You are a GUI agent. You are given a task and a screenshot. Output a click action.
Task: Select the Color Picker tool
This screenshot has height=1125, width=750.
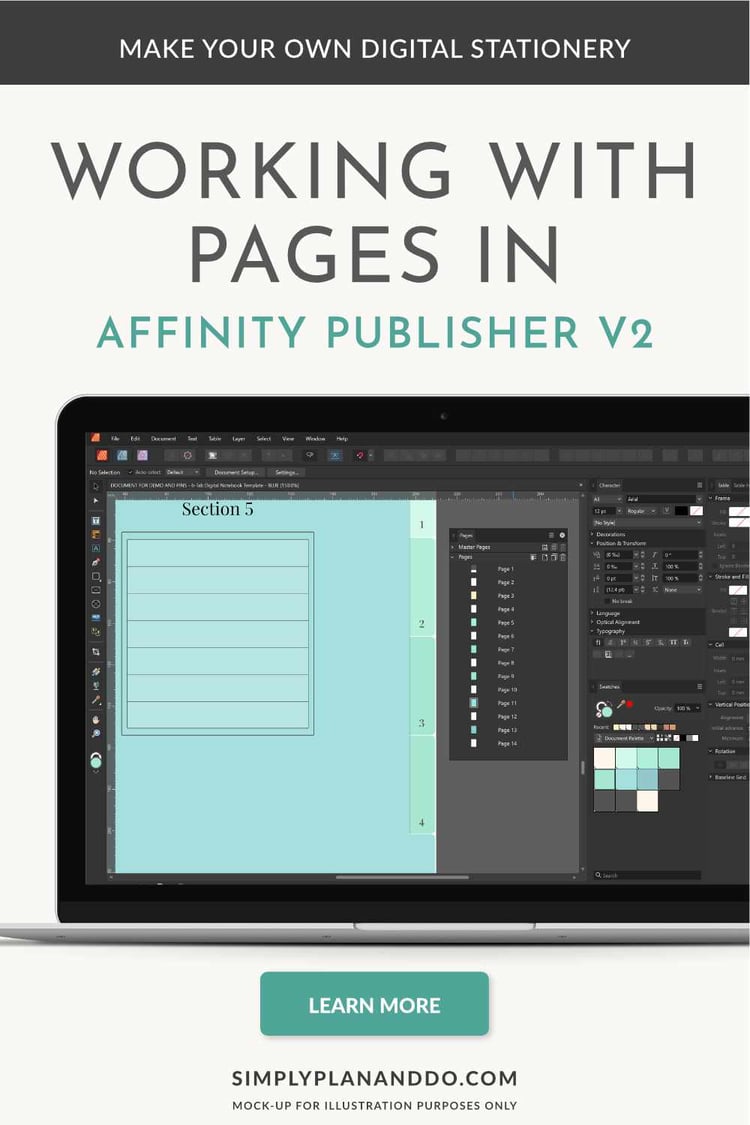[95, 700]
